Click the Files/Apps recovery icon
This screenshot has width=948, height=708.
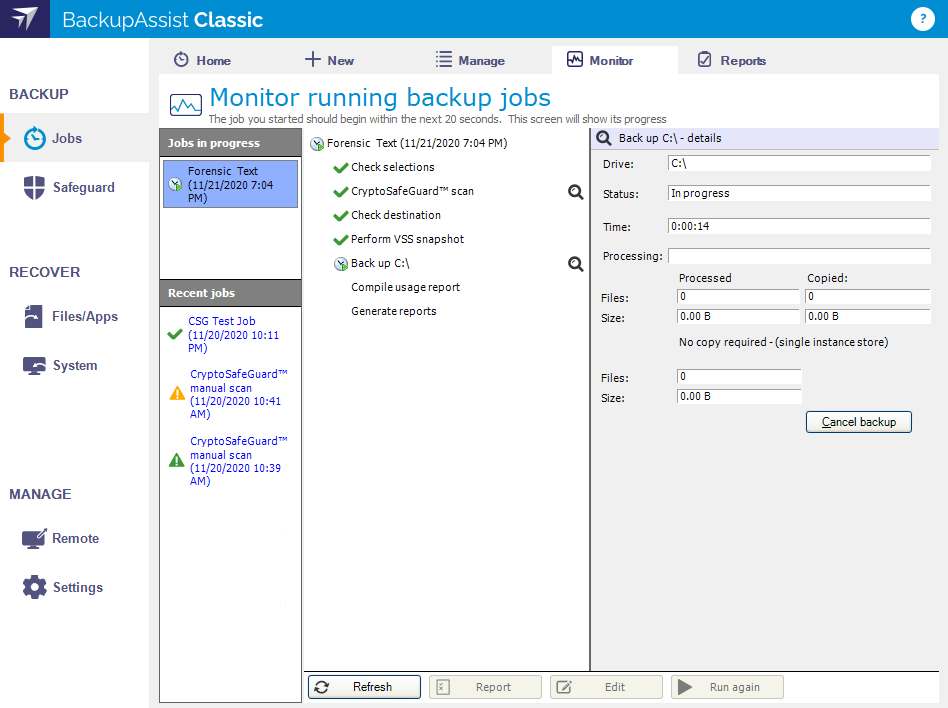pos(33,316)
